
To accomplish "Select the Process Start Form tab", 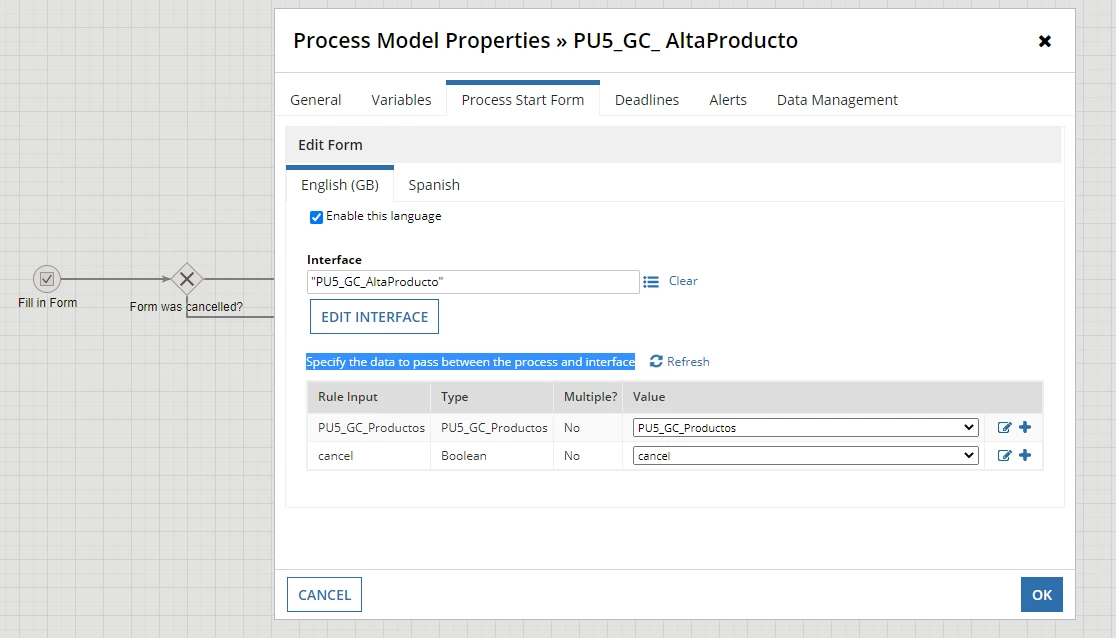I will click(522, 100).
